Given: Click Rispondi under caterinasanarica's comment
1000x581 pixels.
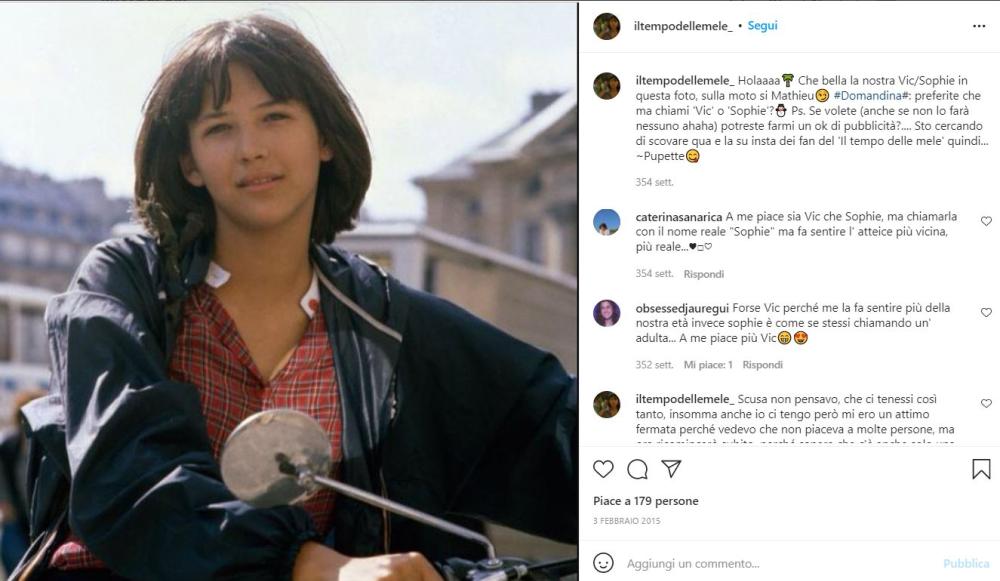Looking at the screenshot, I should point(703,274).
